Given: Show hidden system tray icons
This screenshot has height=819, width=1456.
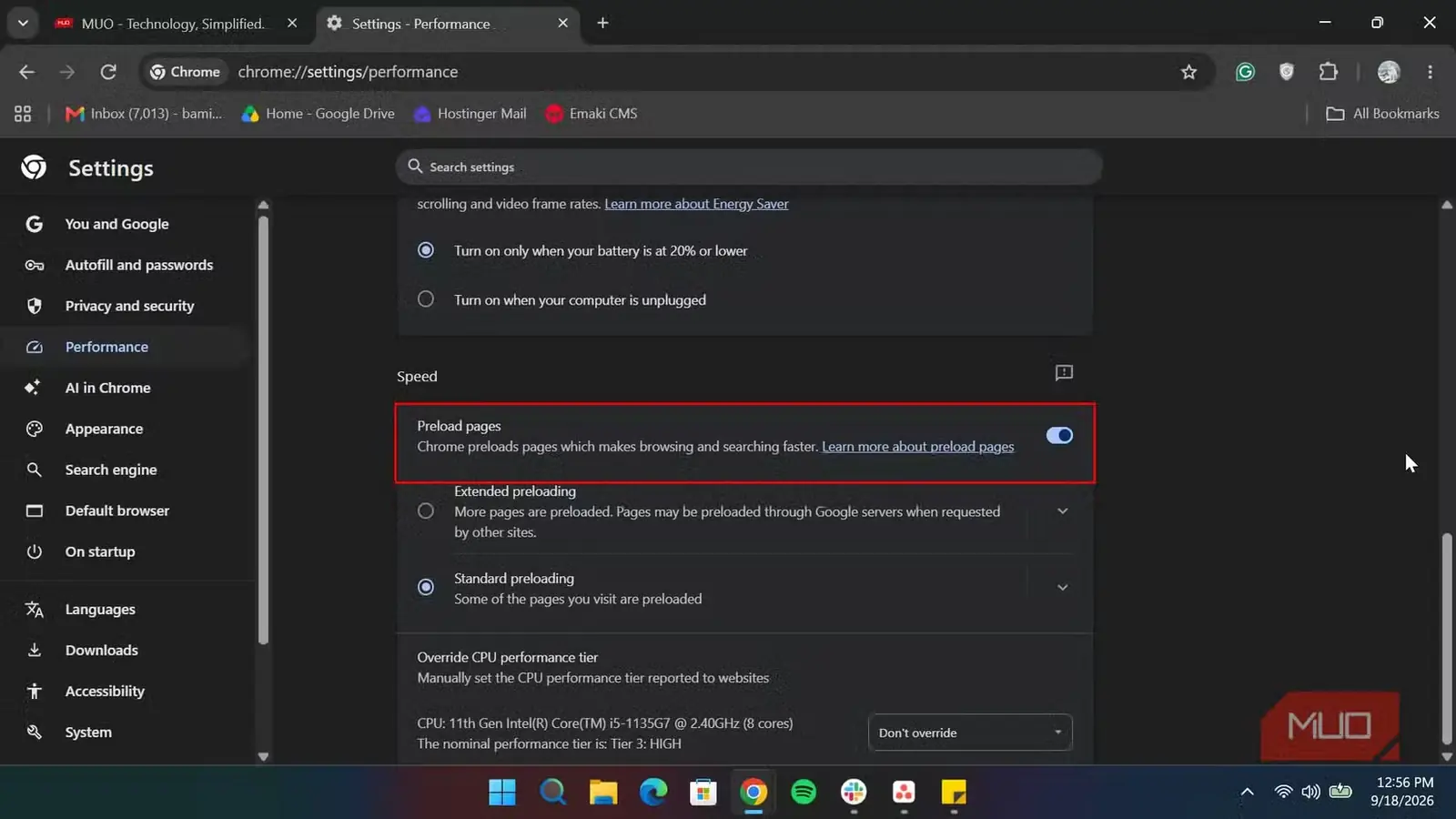Looking at the screenshot, I should 1248,793.
